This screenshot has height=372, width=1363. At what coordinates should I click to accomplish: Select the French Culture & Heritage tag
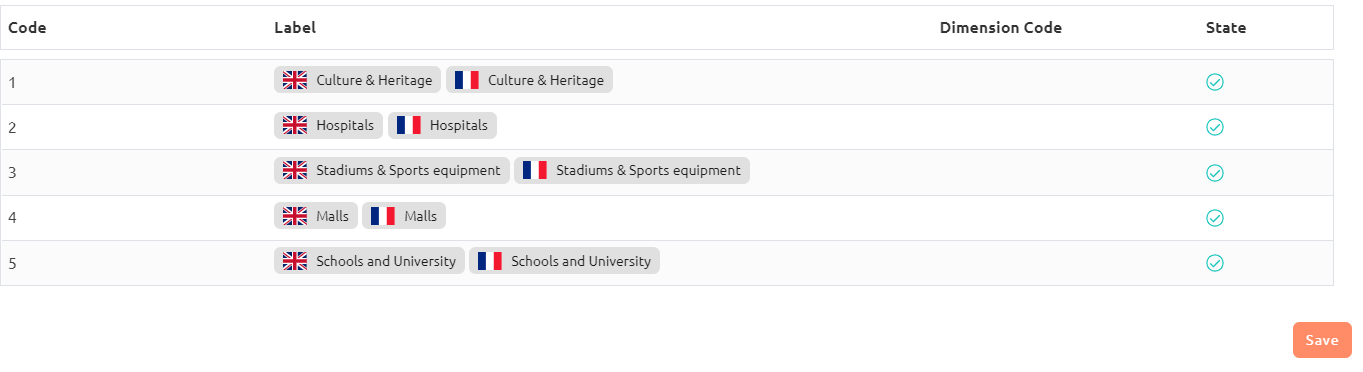[x=529, y=80]
